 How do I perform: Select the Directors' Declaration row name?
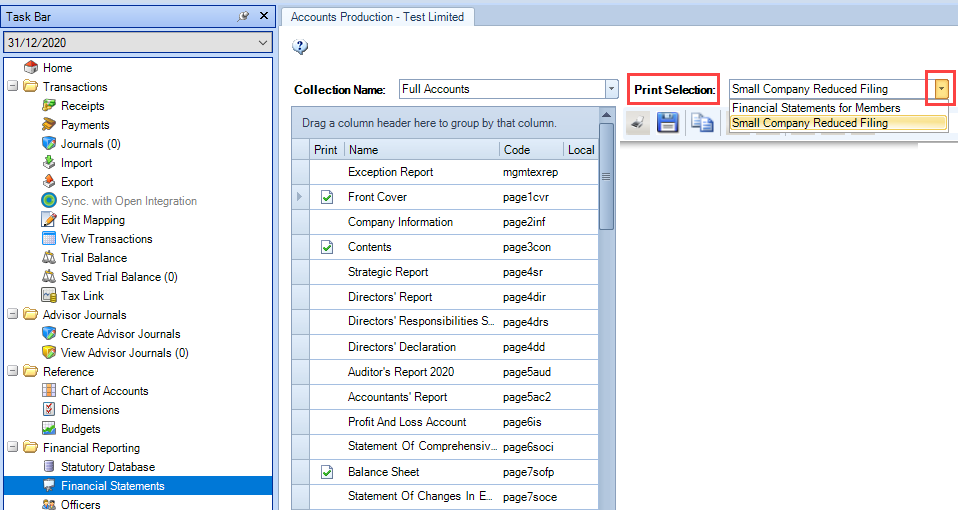coord(402,347)
